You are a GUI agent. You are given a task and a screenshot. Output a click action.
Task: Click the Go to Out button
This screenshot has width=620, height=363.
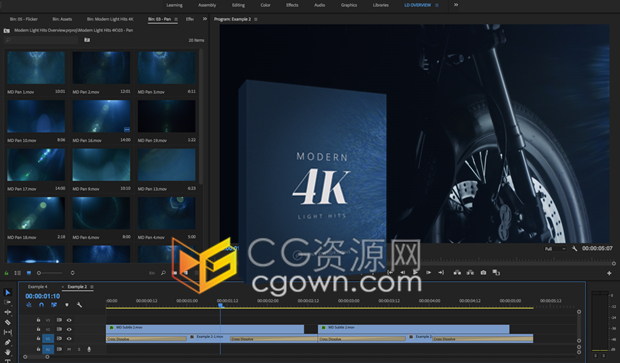tap(441, 272)
